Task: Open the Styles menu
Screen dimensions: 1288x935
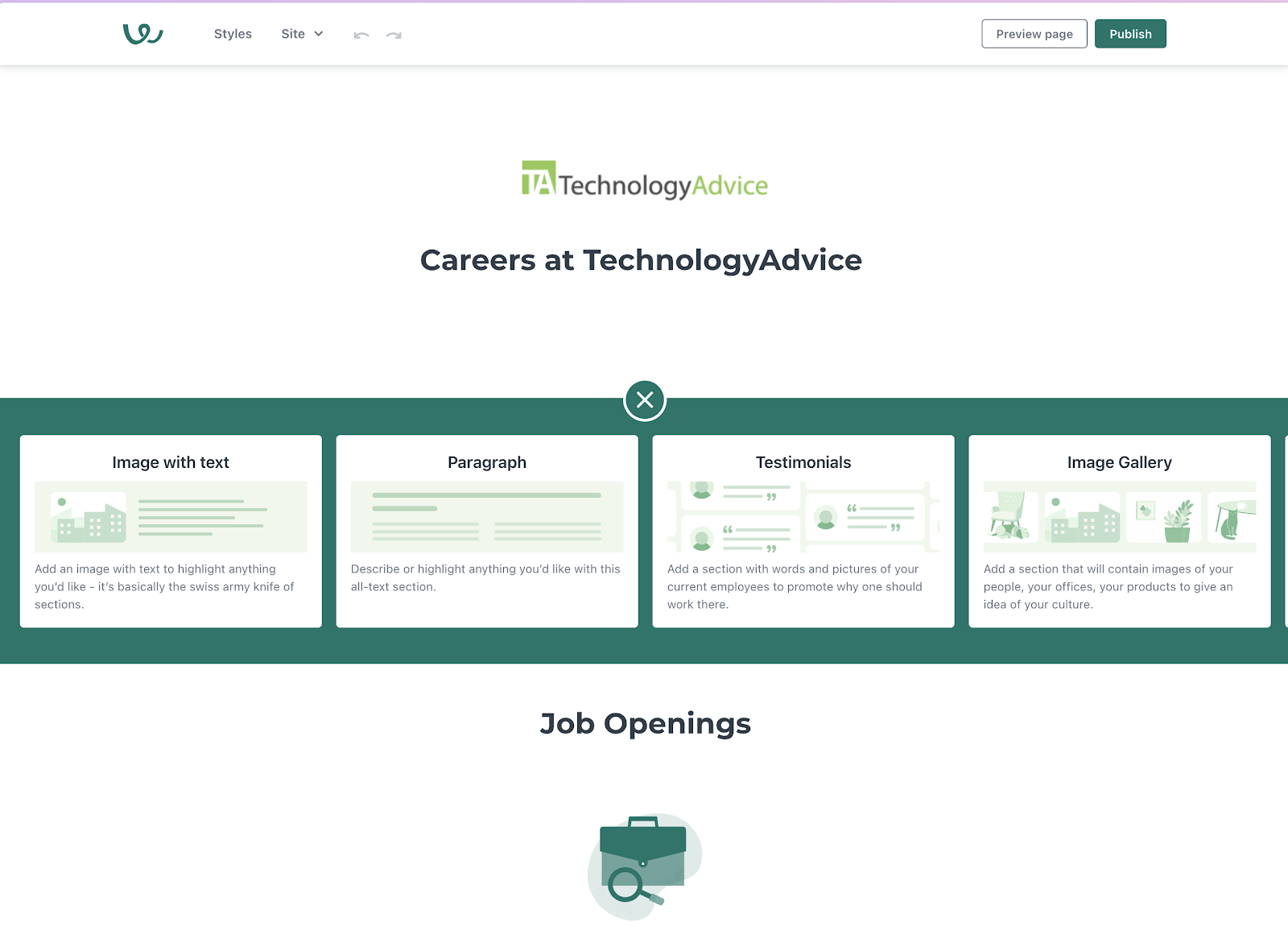Action: (233, 34)
